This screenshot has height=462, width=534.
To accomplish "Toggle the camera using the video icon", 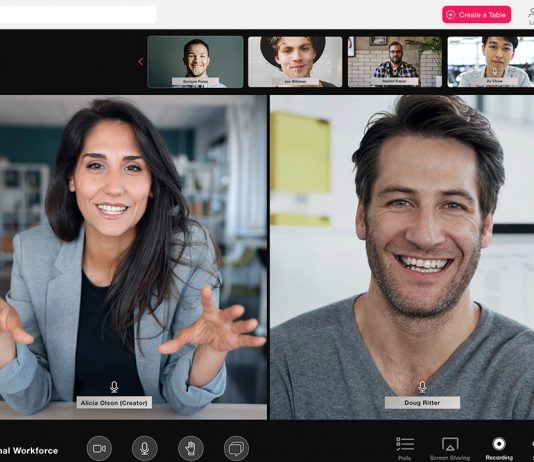I will click(x=99, y=448).
